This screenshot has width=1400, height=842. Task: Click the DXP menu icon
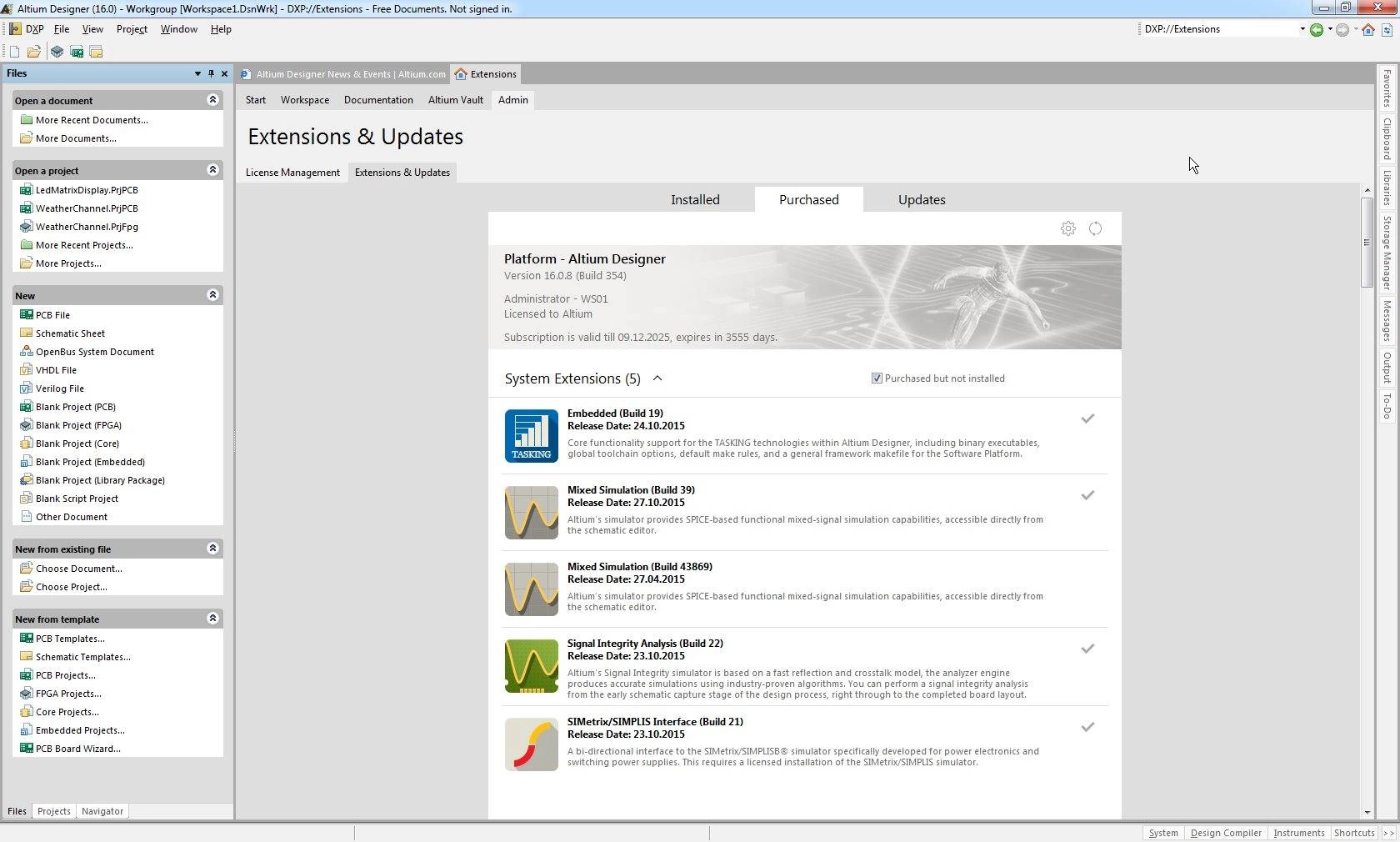(14, 28)
